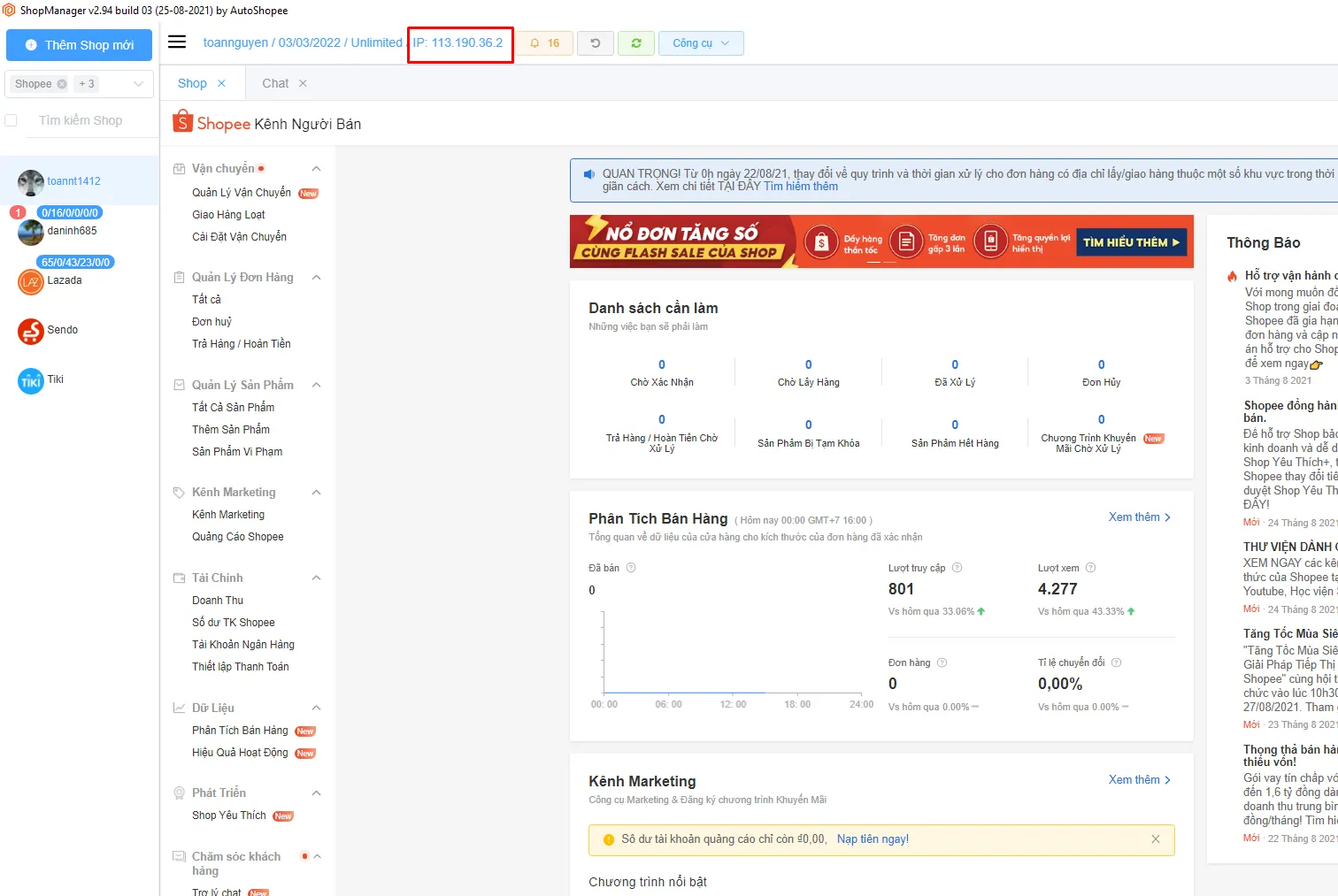
Task: Open Phân Tích Bán Hàng menu item
Action: point(240,731)
